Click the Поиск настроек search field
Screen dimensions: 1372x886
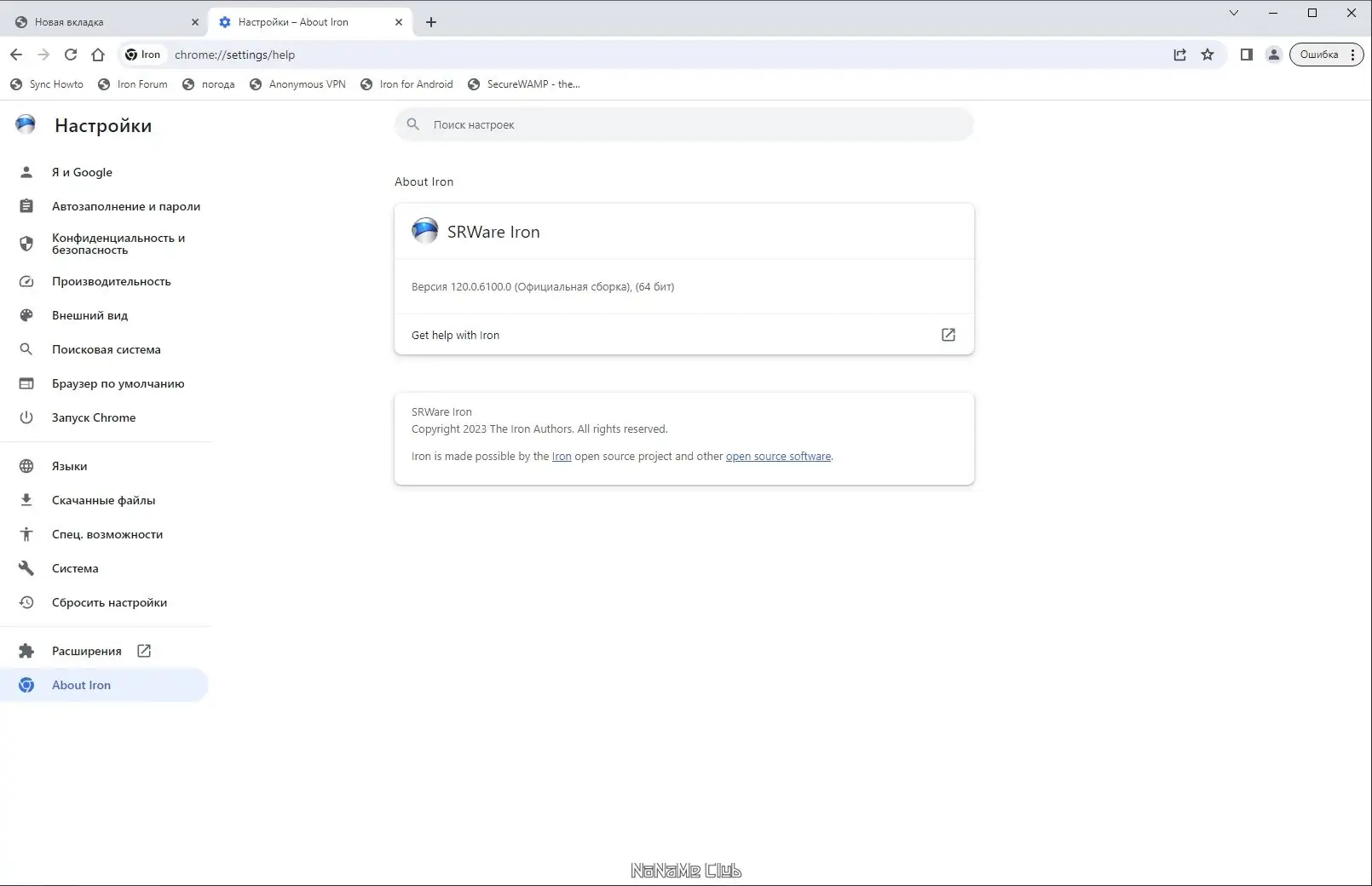(684, 124)
